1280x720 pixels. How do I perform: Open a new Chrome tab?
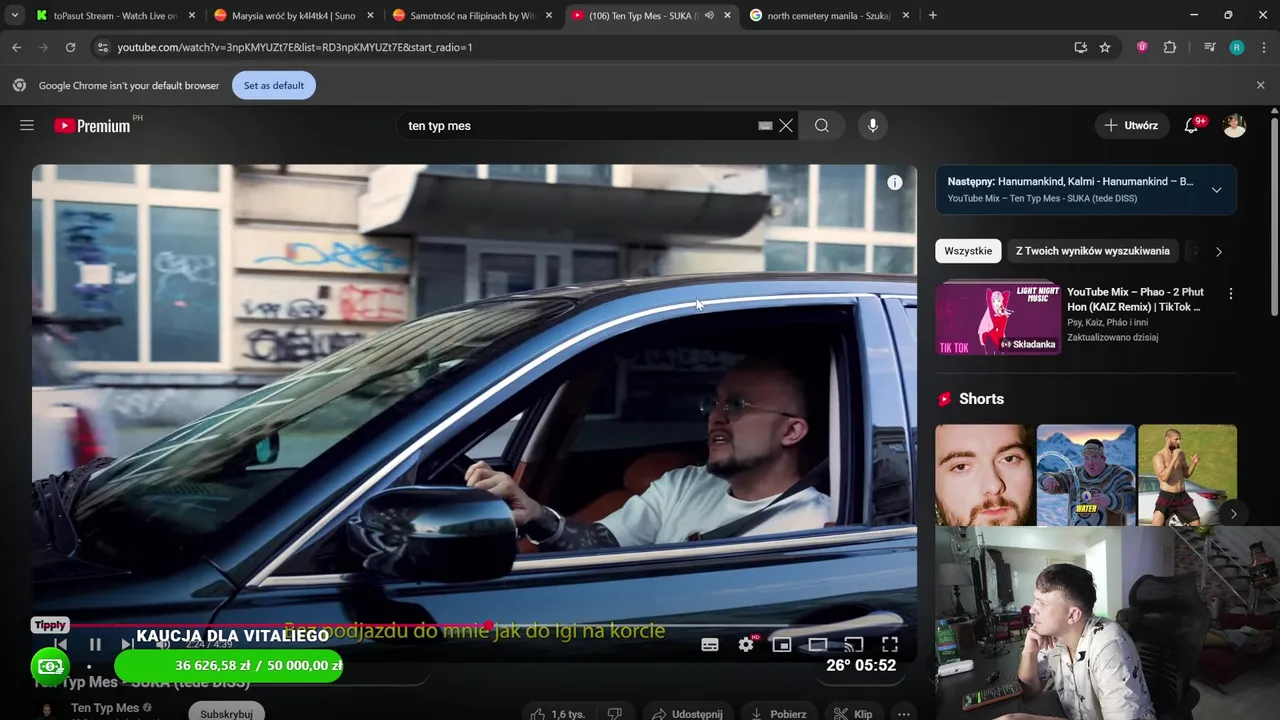tap(933, 16)
